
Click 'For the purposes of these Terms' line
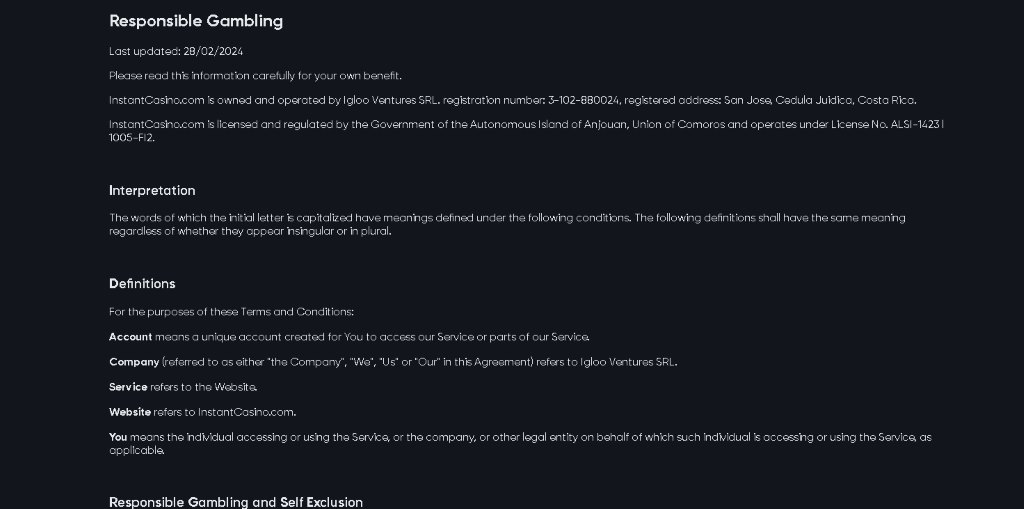point(231,312)
